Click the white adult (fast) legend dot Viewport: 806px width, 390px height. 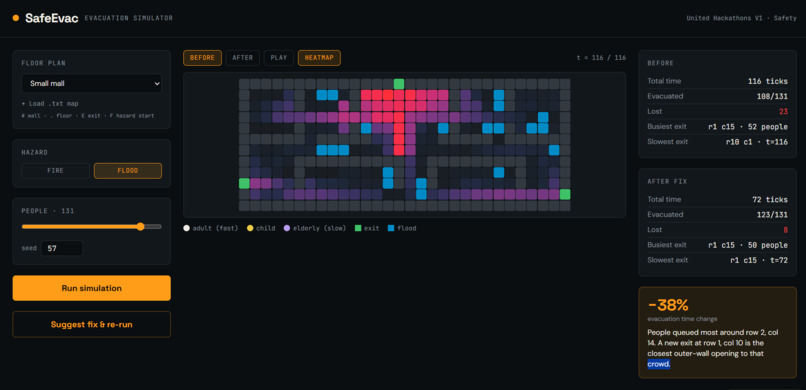[187, 228]
